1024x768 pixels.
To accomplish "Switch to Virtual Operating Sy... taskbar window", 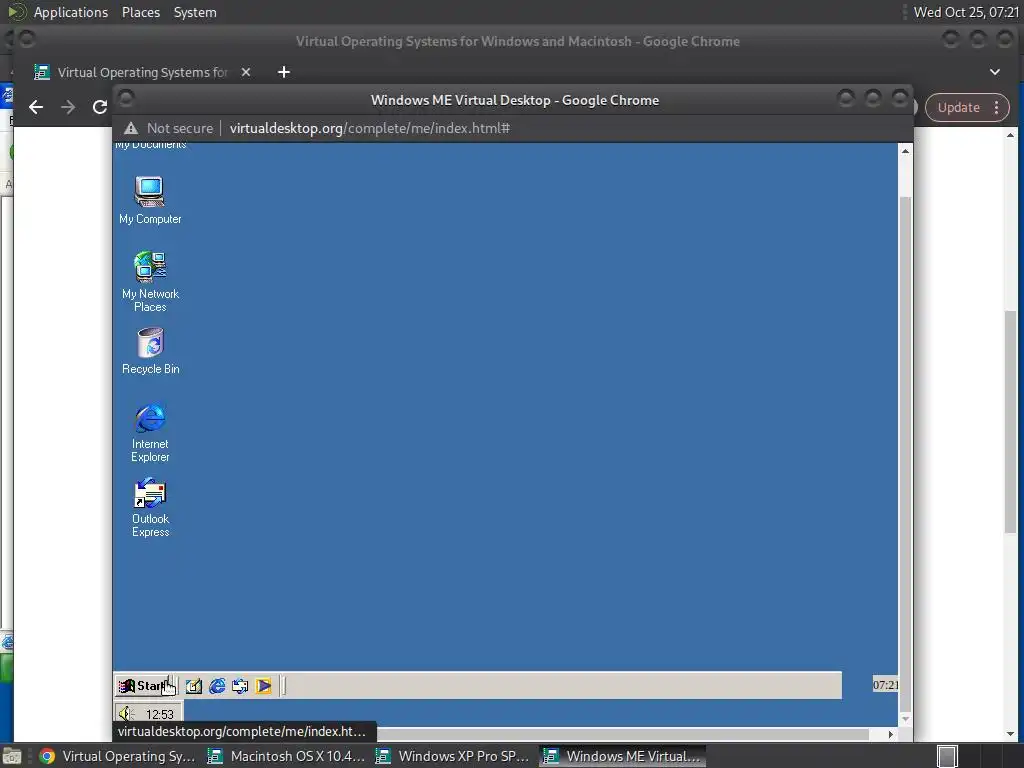I will point(118,756).
